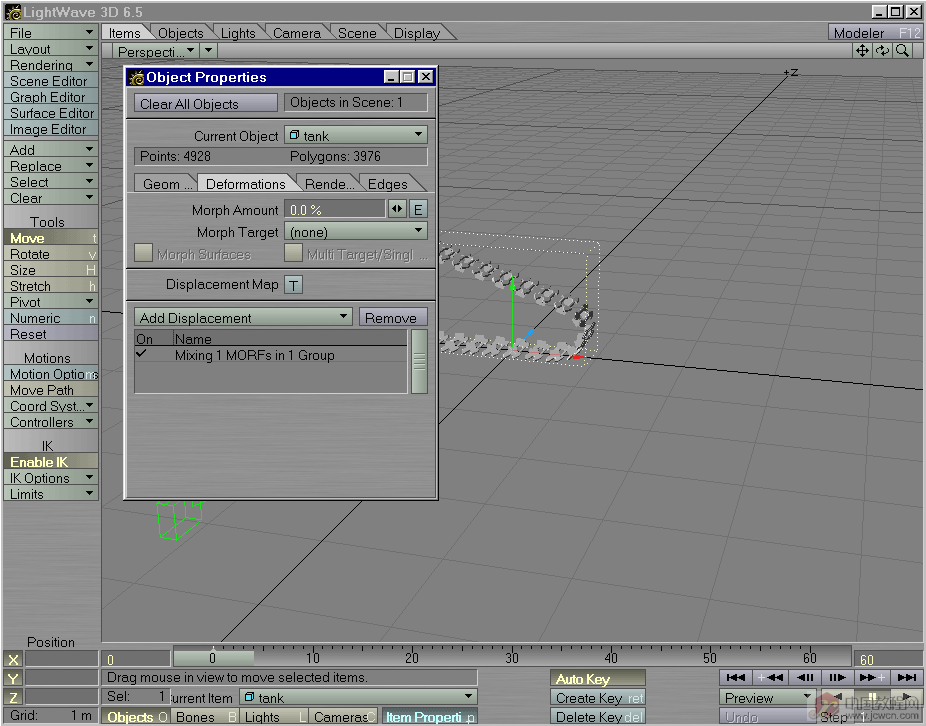Click the Morph Amount value field
The height and width of the screenshot is (726, 926).
[x=335, y=210]
